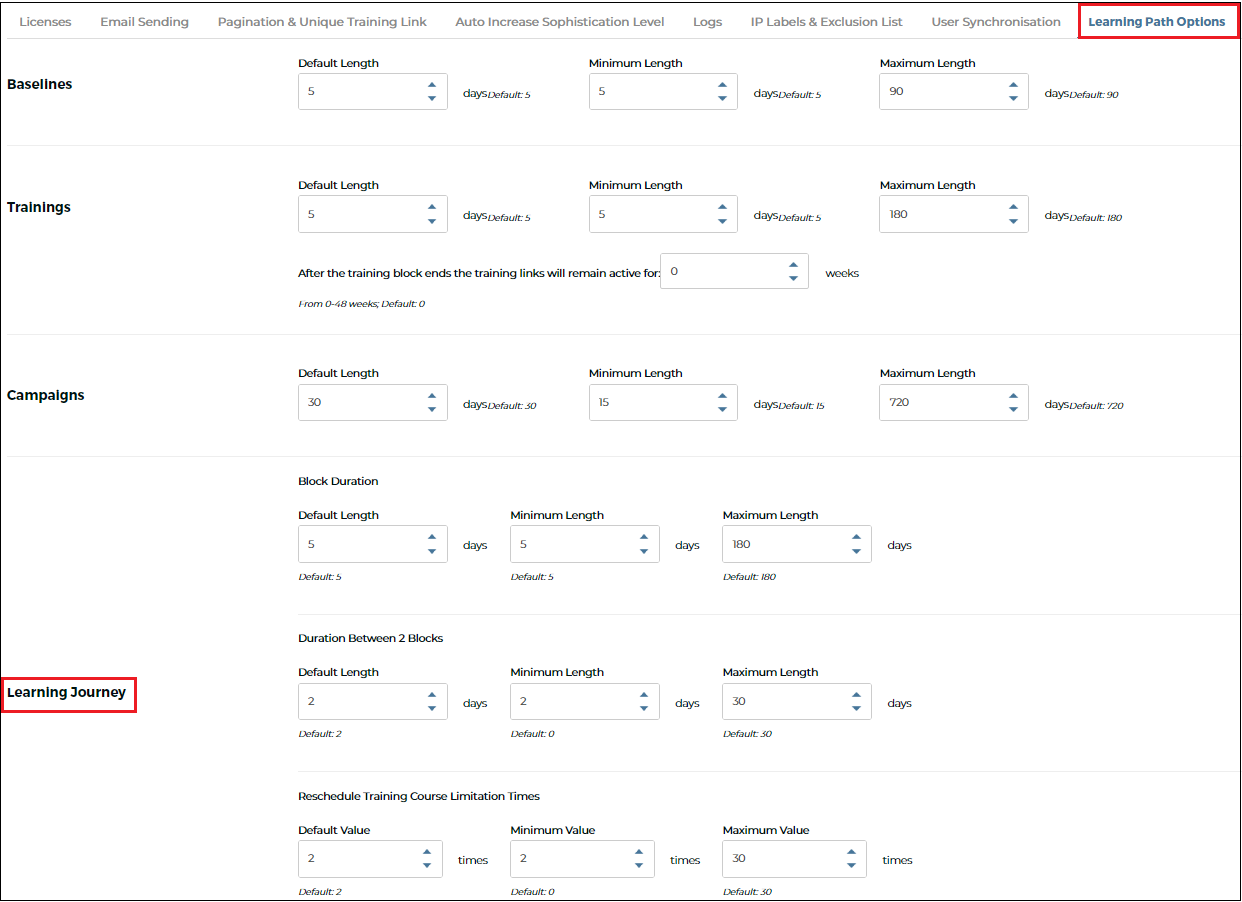
Task: Increase Reschedule Limitation Default Value up arrow
Action: pyautogui.click(x=426, y=852)
